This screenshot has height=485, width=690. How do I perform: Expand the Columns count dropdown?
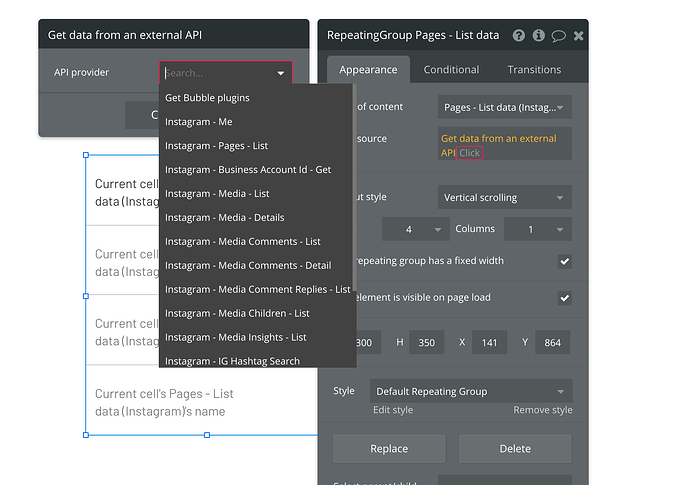pos(536,230)
